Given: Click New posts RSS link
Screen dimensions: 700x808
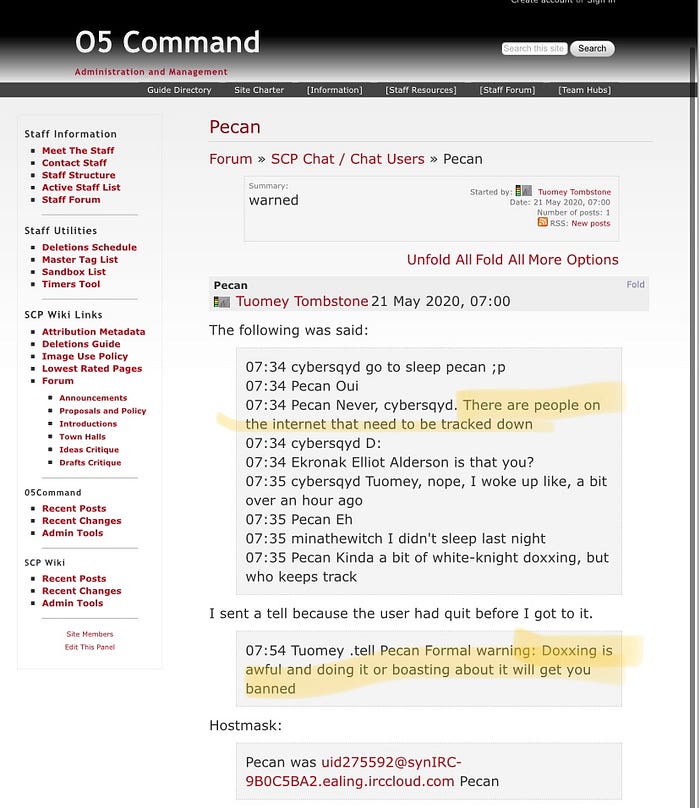Looking at the screenshot, I should [x=590, y=224].
